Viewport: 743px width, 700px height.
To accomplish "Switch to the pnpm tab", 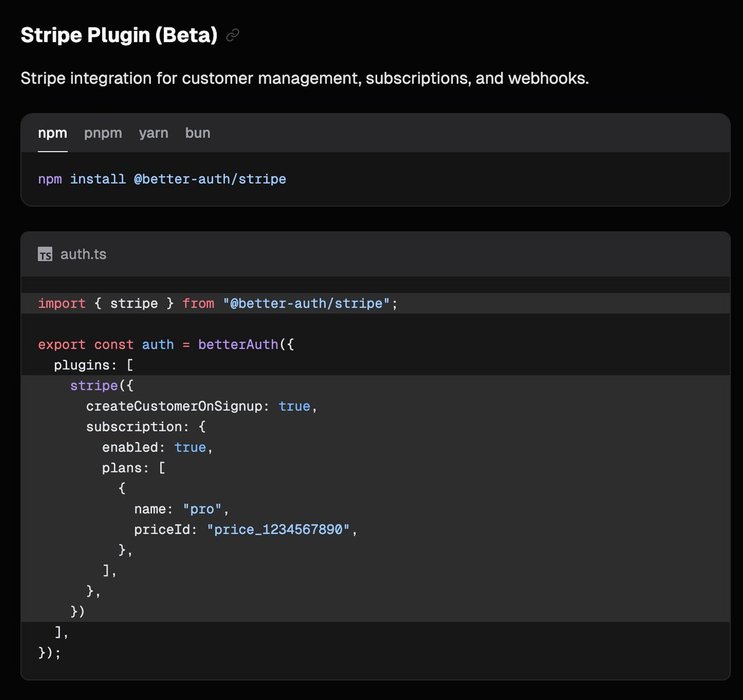I will [x=103, y=133].
